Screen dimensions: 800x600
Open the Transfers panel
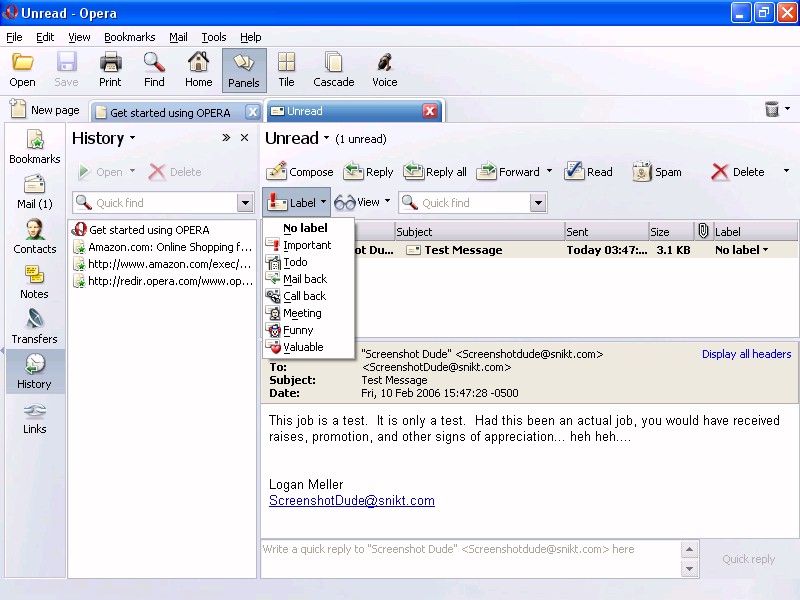[x=34, y=326]
